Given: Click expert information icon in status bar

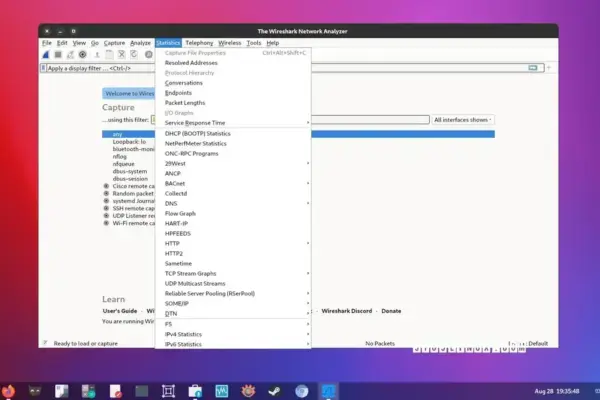Looking at the screenshot, I should [x=45, y=343].
